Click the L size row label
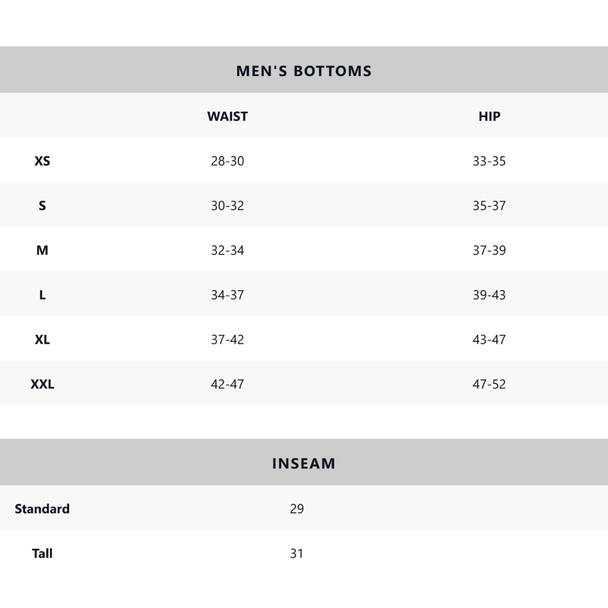The image size is (608, 608). pos(42,295)
